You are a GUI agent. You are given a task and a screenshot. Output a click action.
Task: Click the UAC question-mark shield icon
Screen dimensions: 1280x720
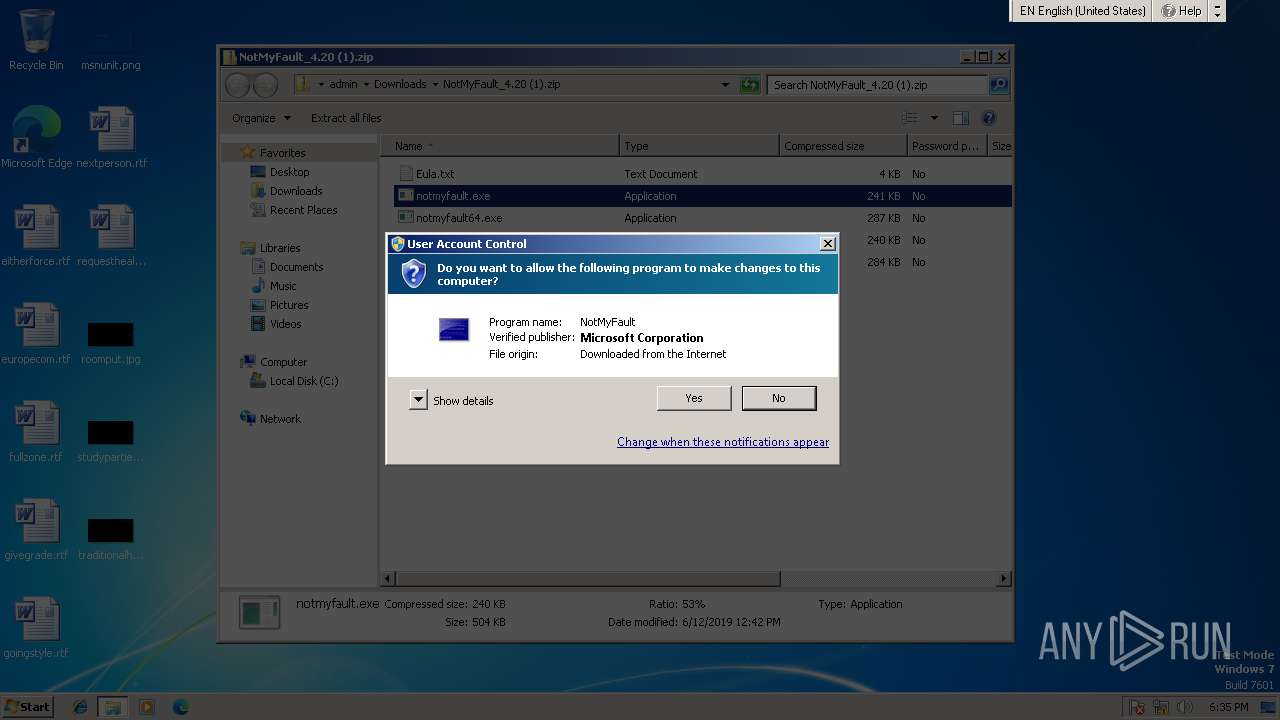(x=413, y=274)
